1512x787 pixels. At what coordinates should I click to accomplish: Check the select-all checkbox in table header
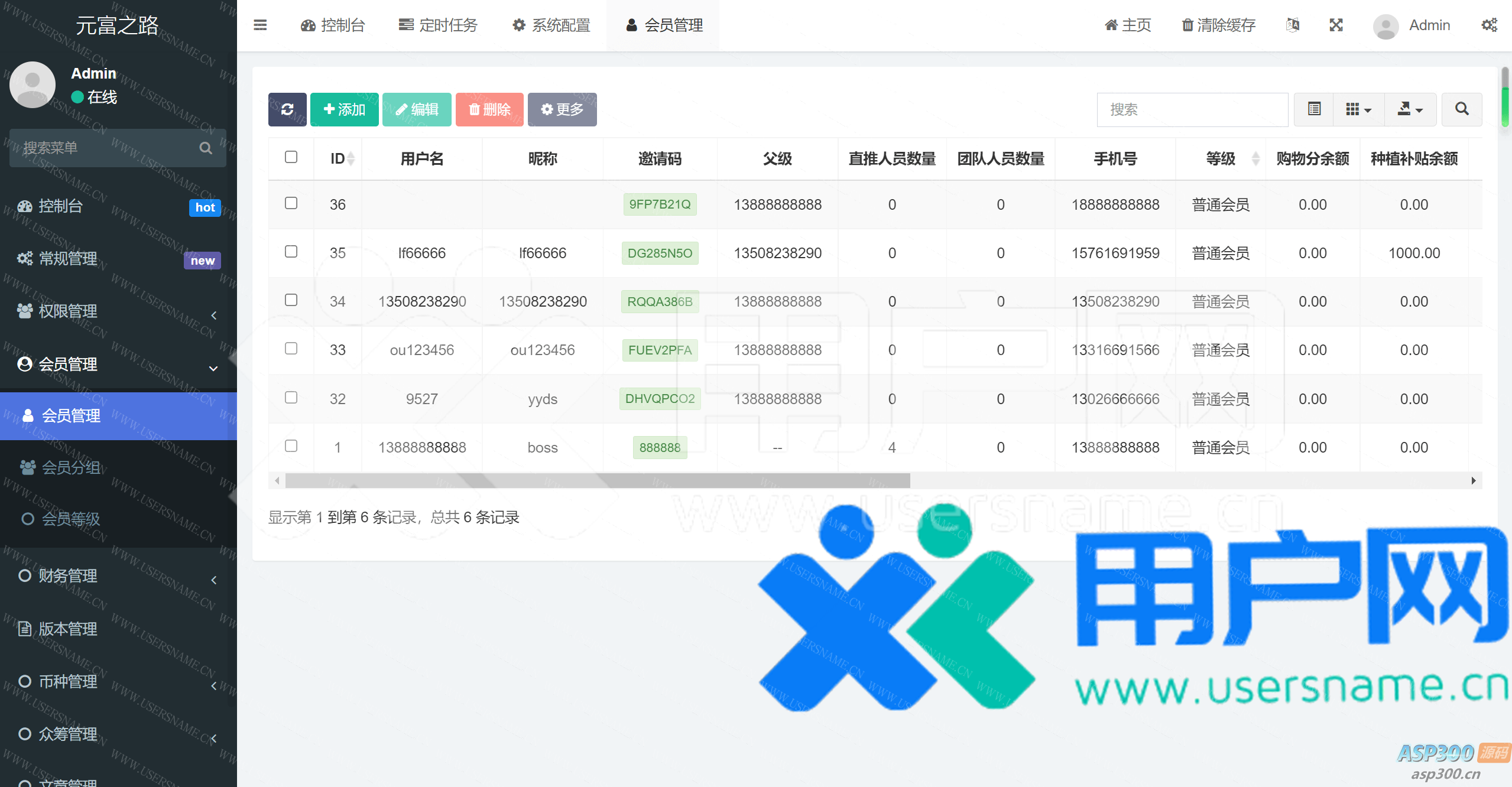click(x=291, y=157)
